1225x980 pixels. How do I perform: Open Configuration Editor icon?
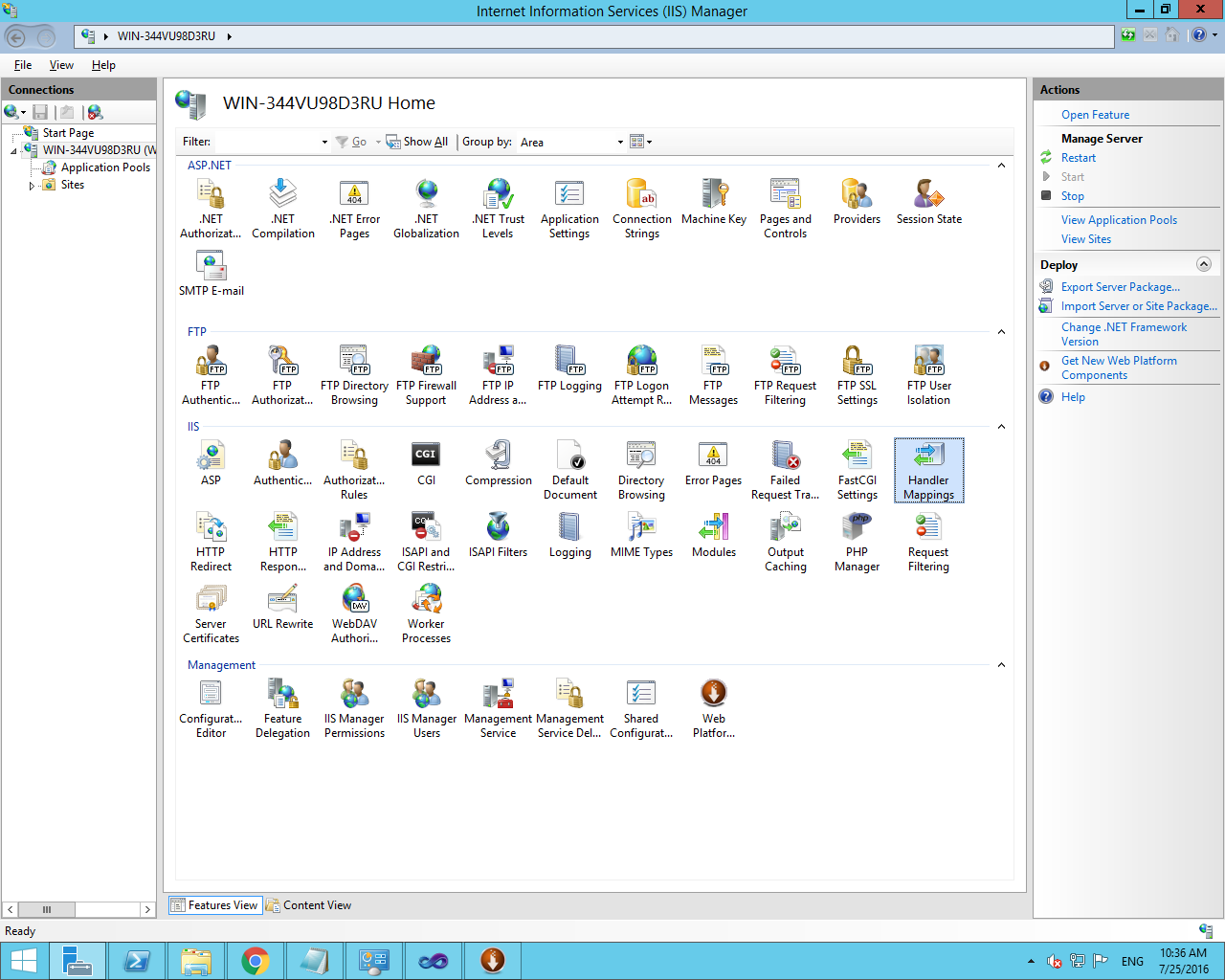click(211, 708)
